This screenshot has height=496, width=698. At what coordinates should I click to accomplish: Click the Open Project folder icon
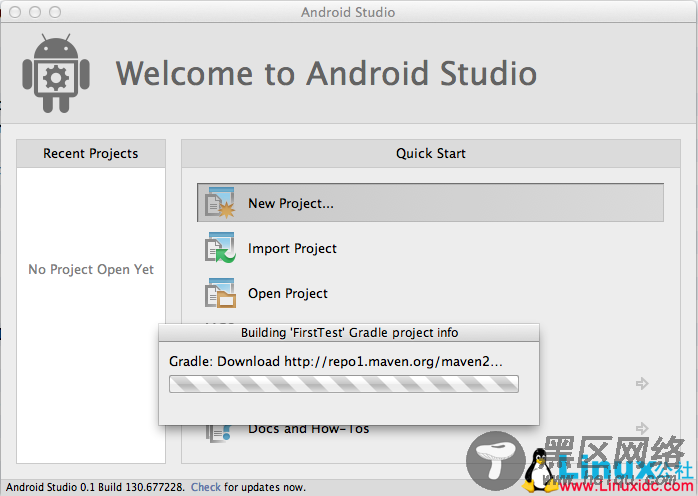(220, 293)
